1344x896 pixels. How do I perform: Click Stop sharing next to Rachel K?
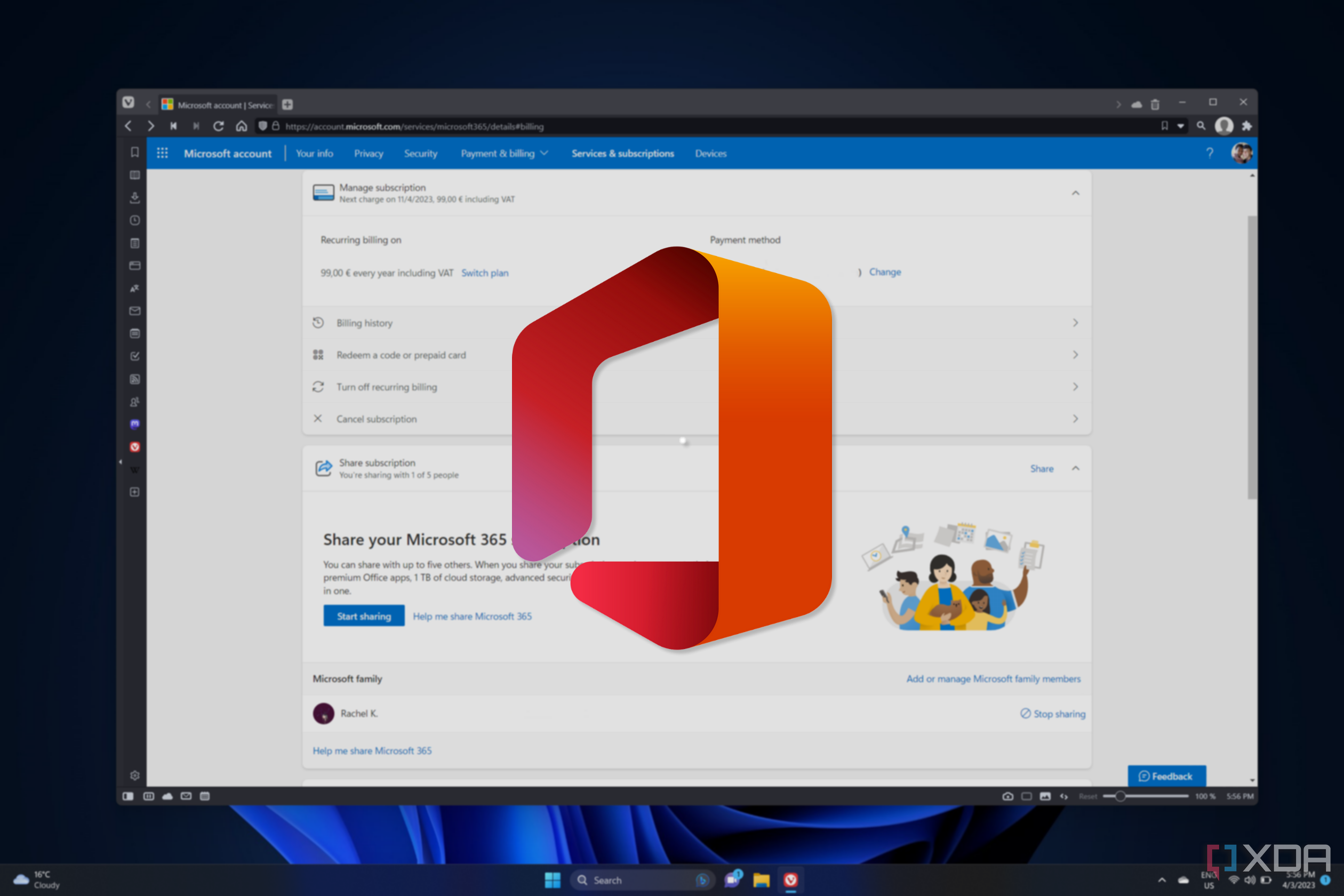[1053, 713]
